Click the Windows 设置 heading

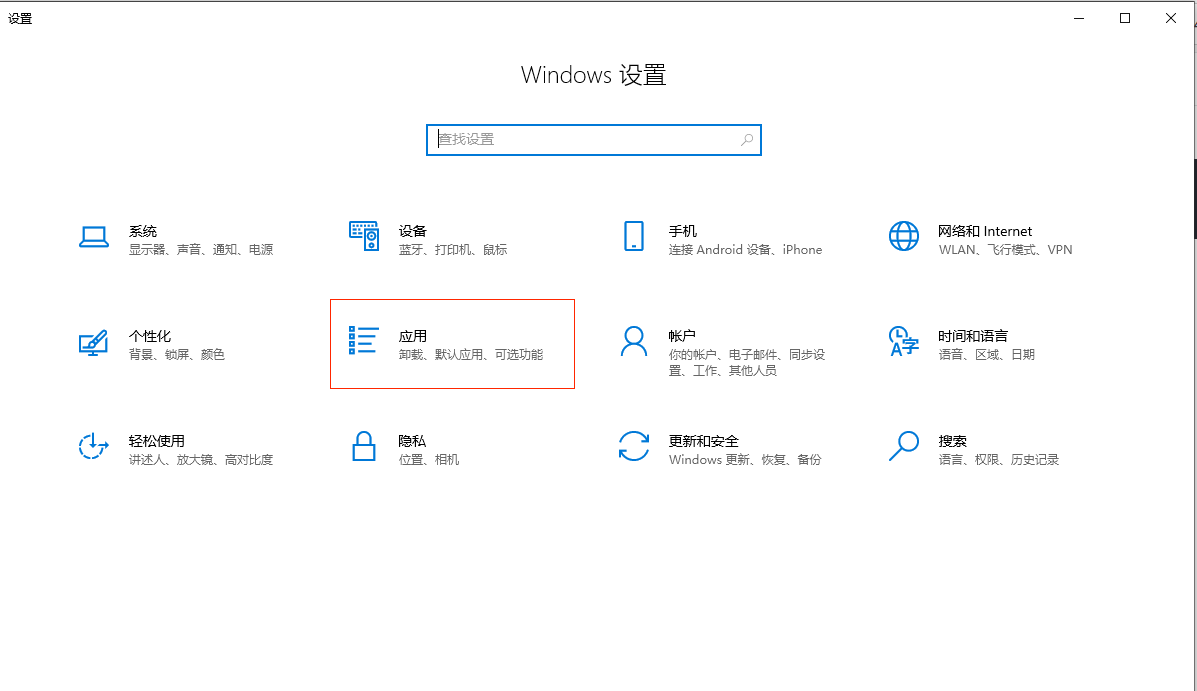(x=594, y=75)
